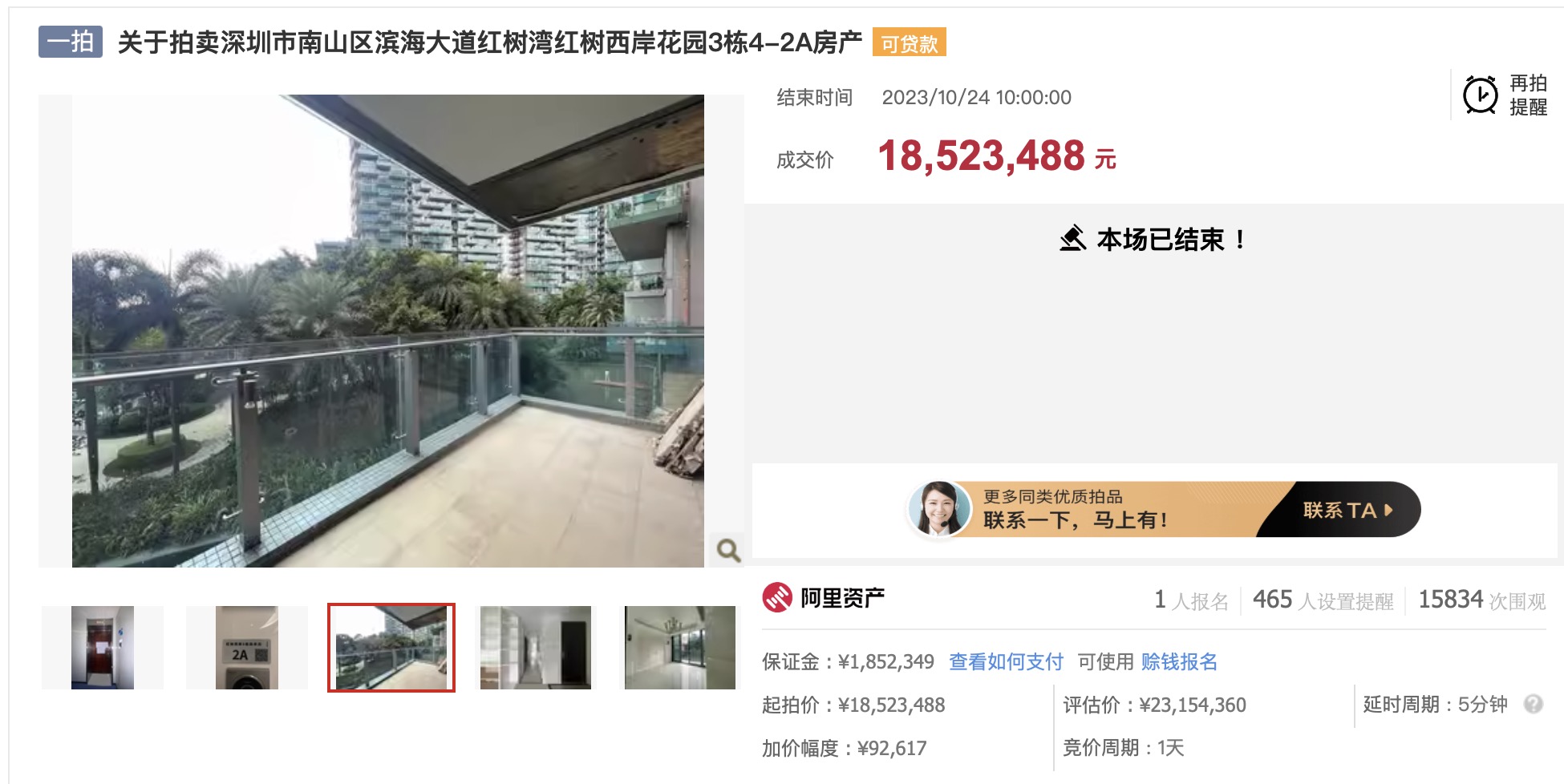The image size is (1564, 784).
Task: Select the hallway interior thumbnail
Action: [x=536, y=648]
